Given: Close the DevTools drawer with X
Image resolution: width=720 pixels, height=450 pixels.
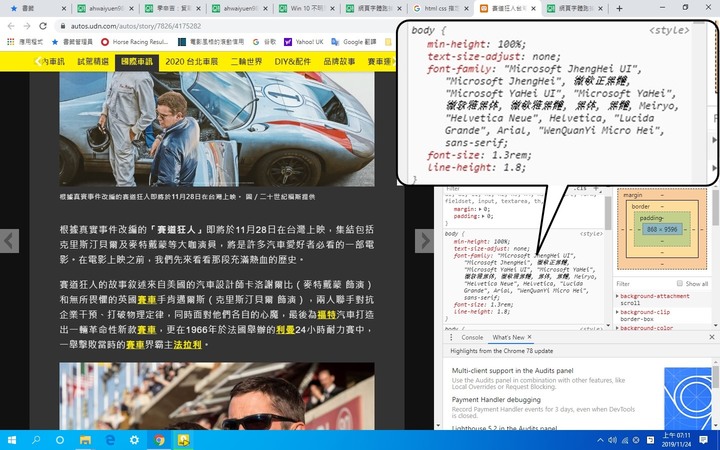Looking at the screenshot, I should pyautogui.click(x=712, y=337).
